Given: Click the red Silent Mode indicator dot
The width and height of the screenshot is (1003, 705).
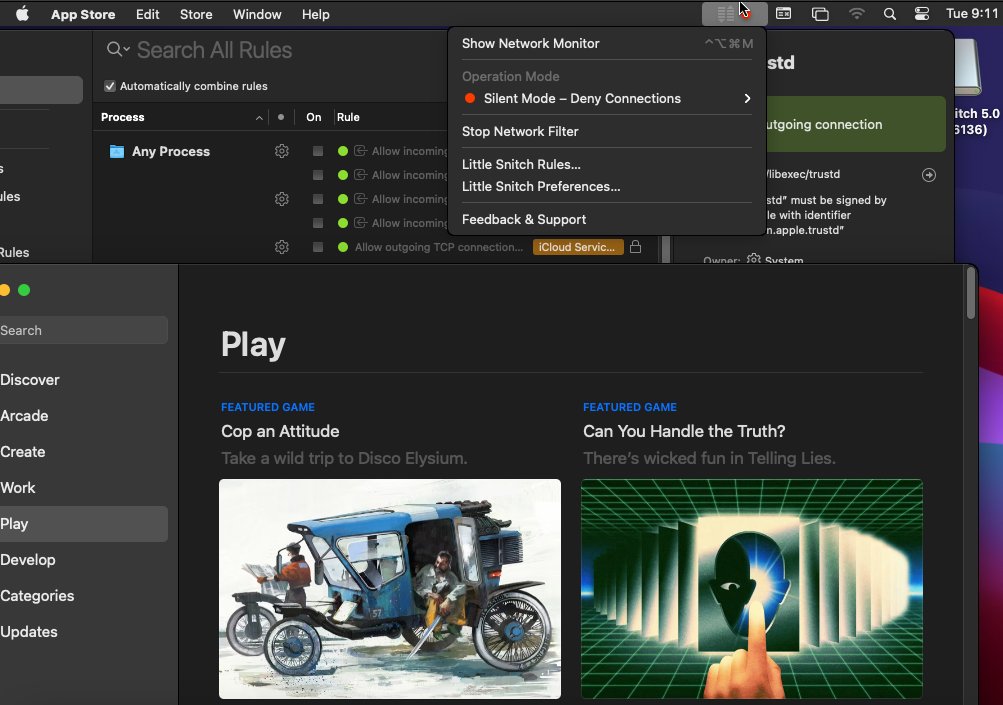Looking at the screenshot, I should [470, 99].
